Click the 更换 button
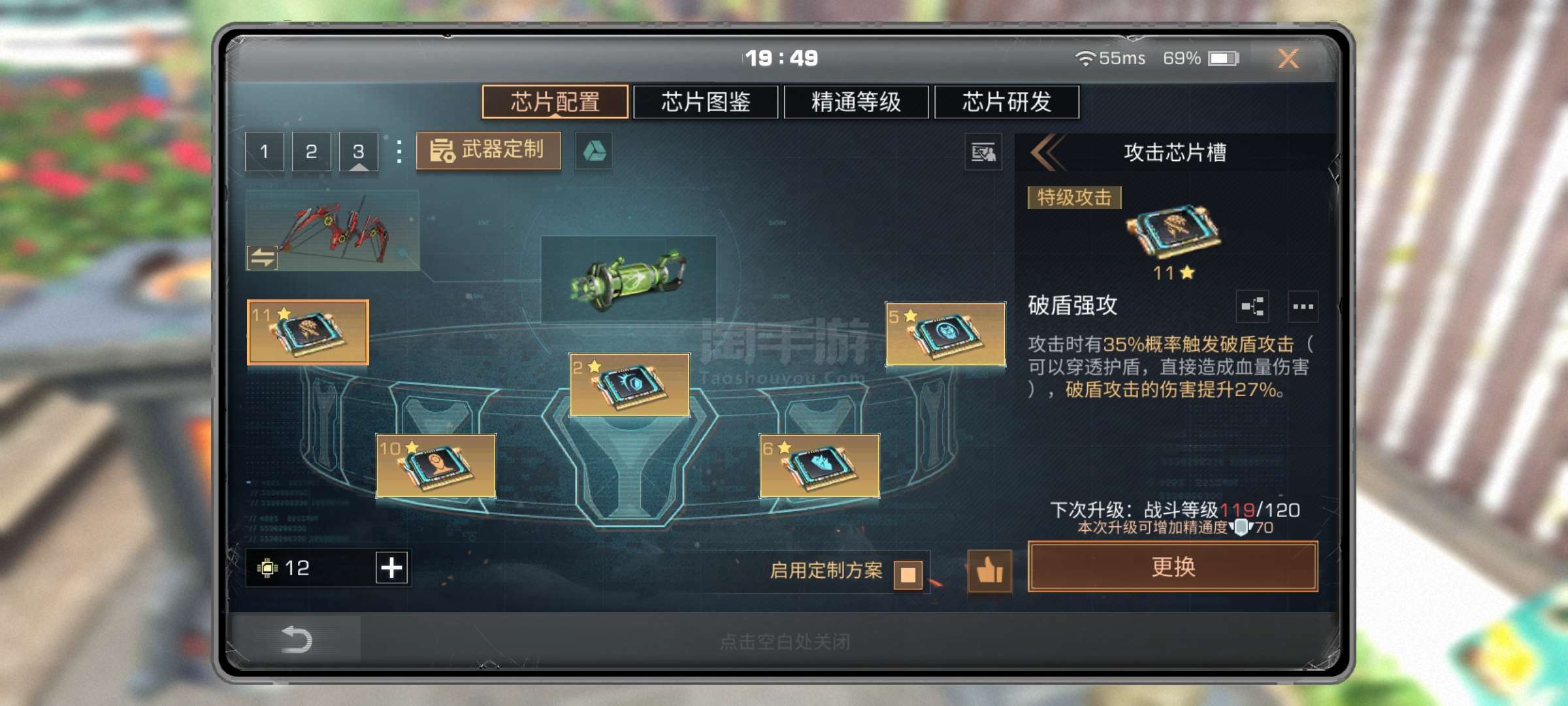This screenshot has width=1568, height=706. [1173, 566]
